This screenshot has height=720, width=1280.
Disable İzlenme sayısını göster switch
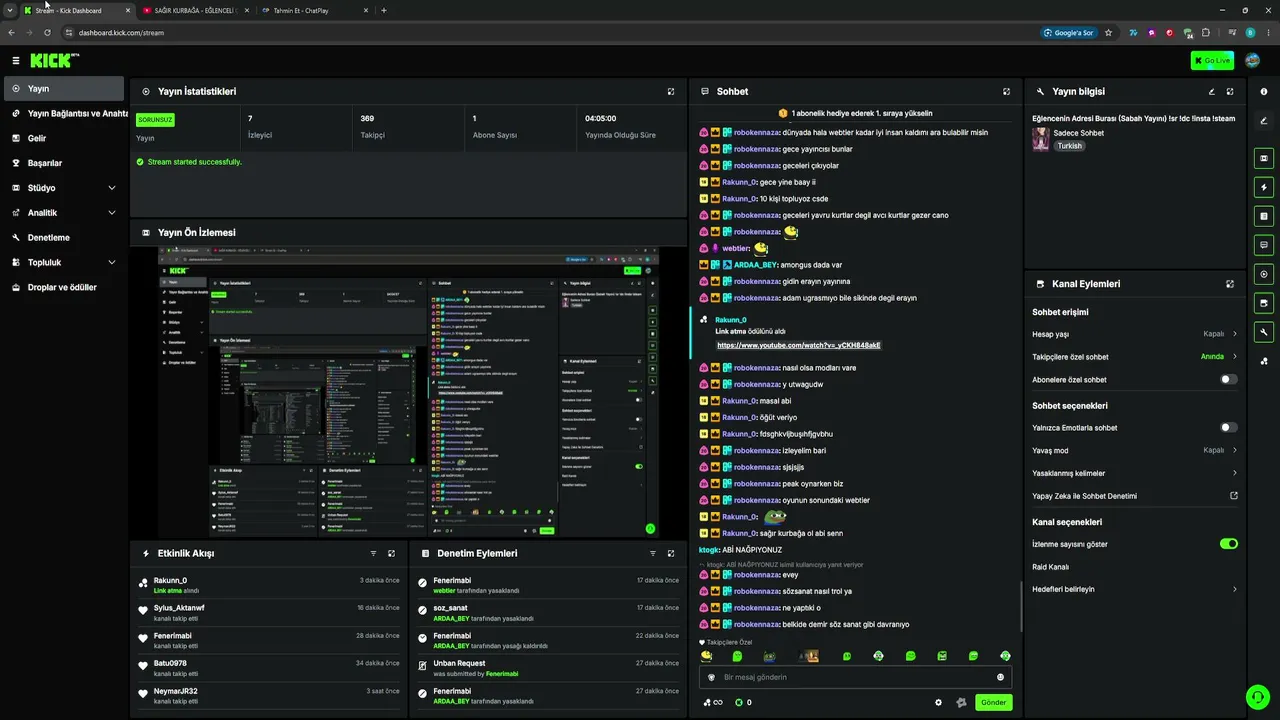coord(1229,544)
